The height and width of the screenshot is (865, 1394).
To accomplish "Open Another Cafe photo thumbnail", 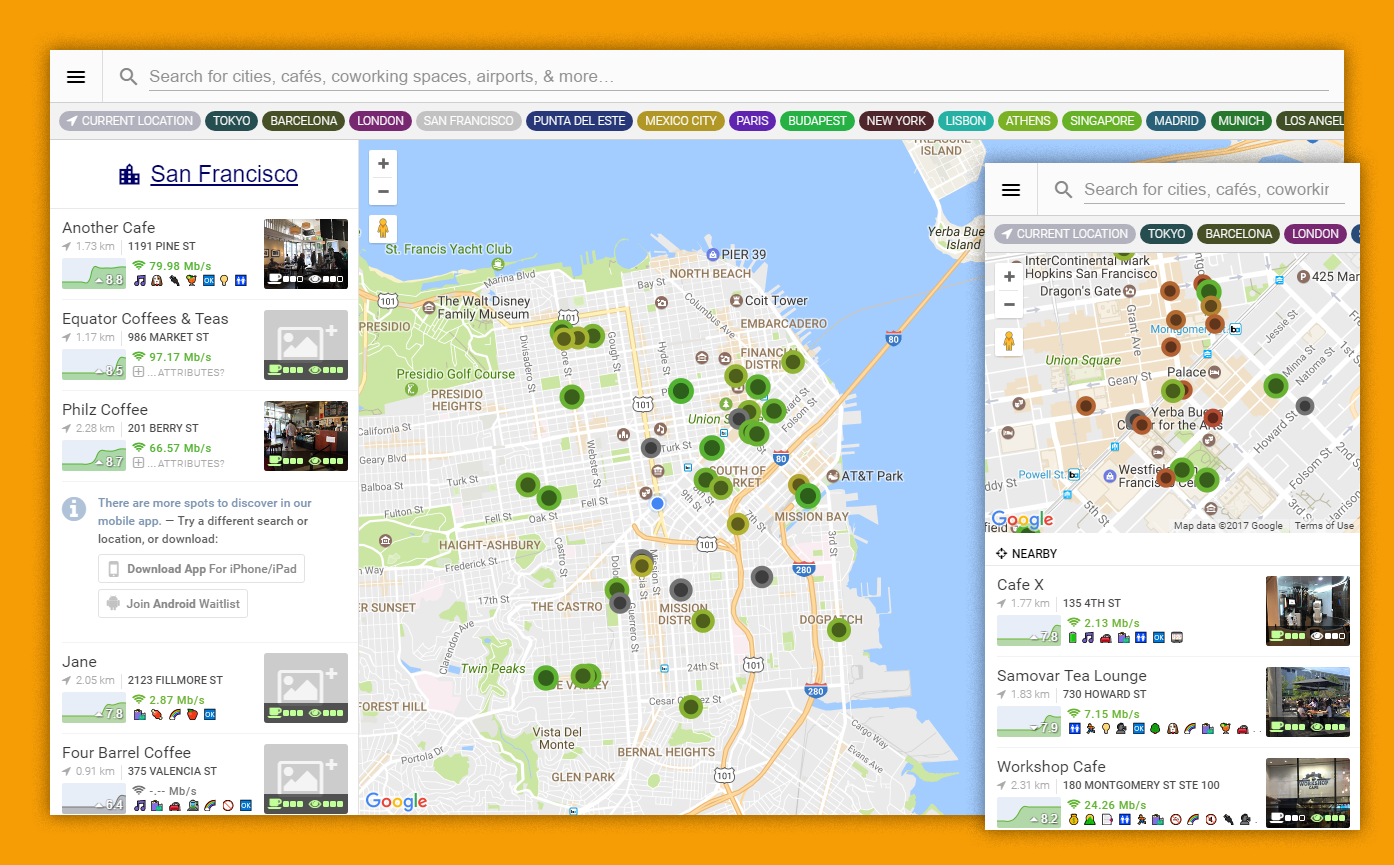I will 306,254.
